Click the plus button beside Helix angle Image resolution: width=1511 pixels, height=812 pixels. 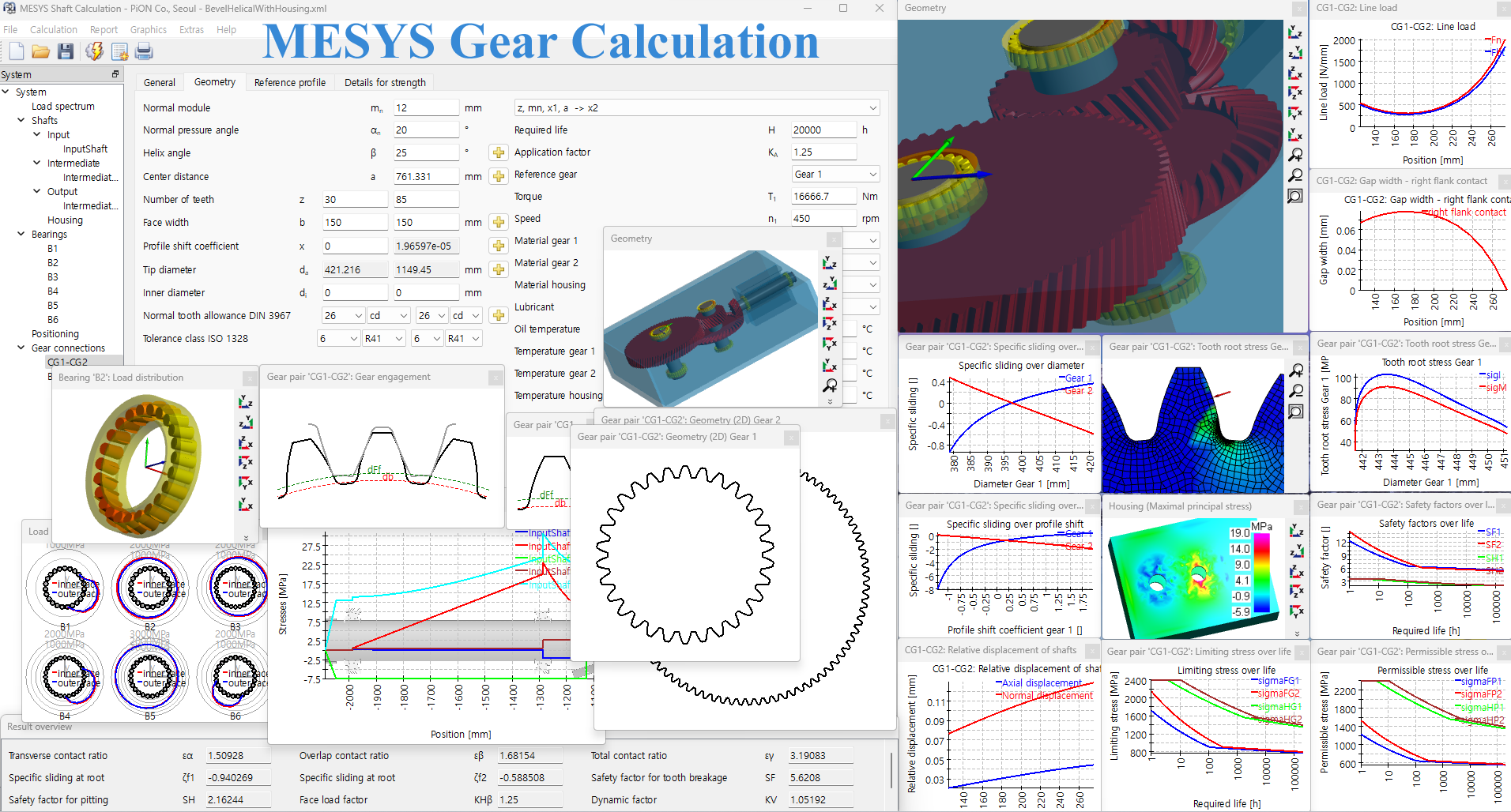click(x=499, y=152)
